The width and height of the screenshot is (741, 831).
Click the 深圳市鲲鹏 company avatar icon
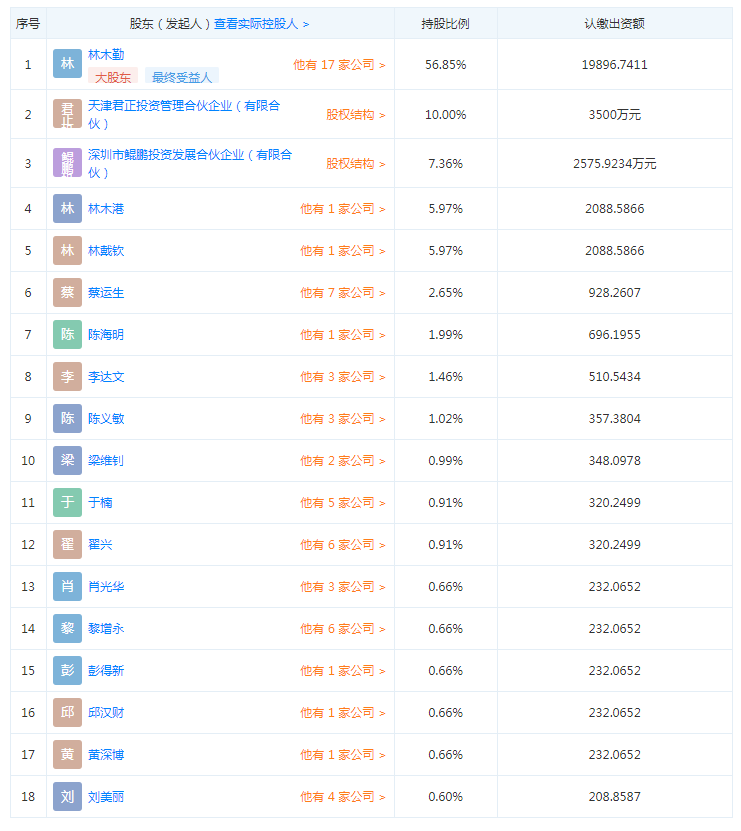coord(67,163)
